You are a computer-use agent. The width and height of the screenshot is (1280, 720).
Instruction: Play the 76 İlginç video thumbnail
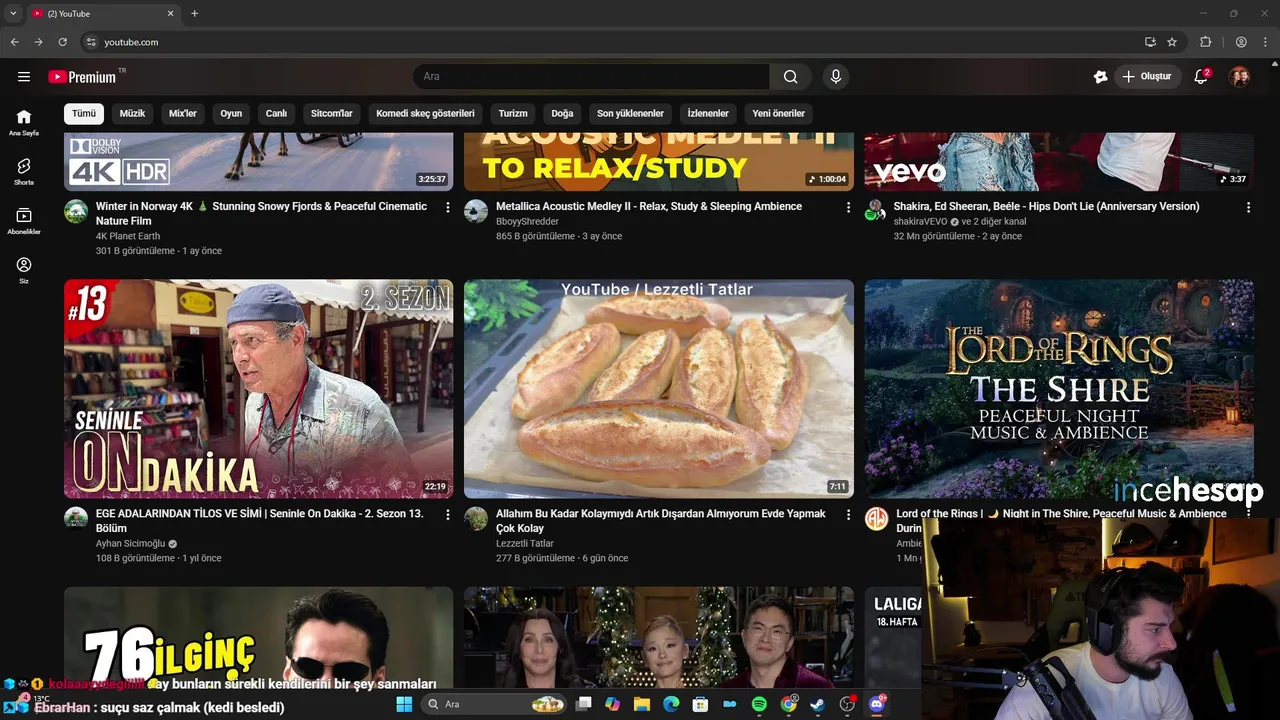[258, 637]
